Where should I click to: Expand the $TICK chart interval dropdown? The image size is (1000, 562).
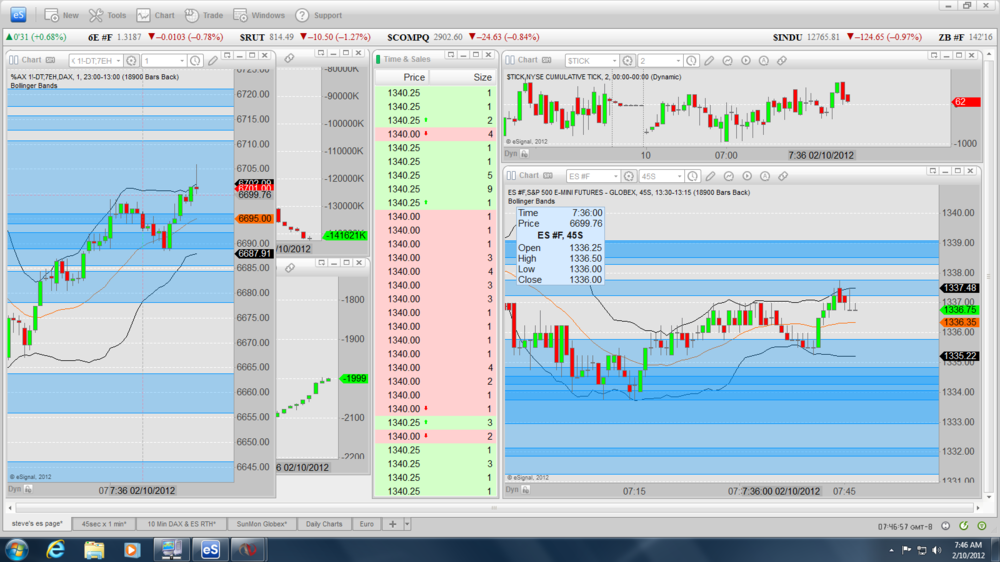pos(678,61)
